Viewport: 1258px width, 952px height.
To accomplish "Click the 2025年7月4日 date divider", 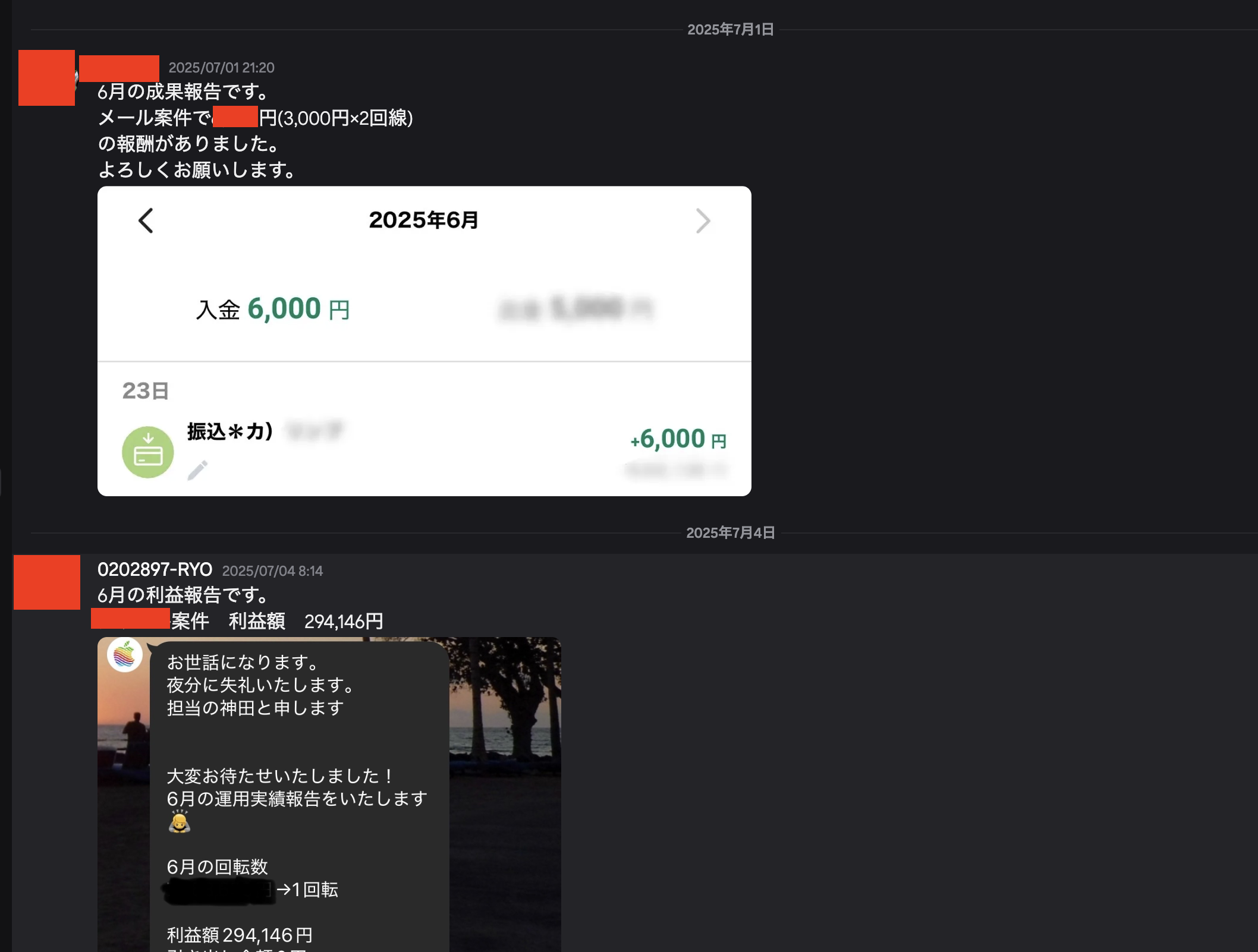I will pyautogui.click(x=730, y=533).
